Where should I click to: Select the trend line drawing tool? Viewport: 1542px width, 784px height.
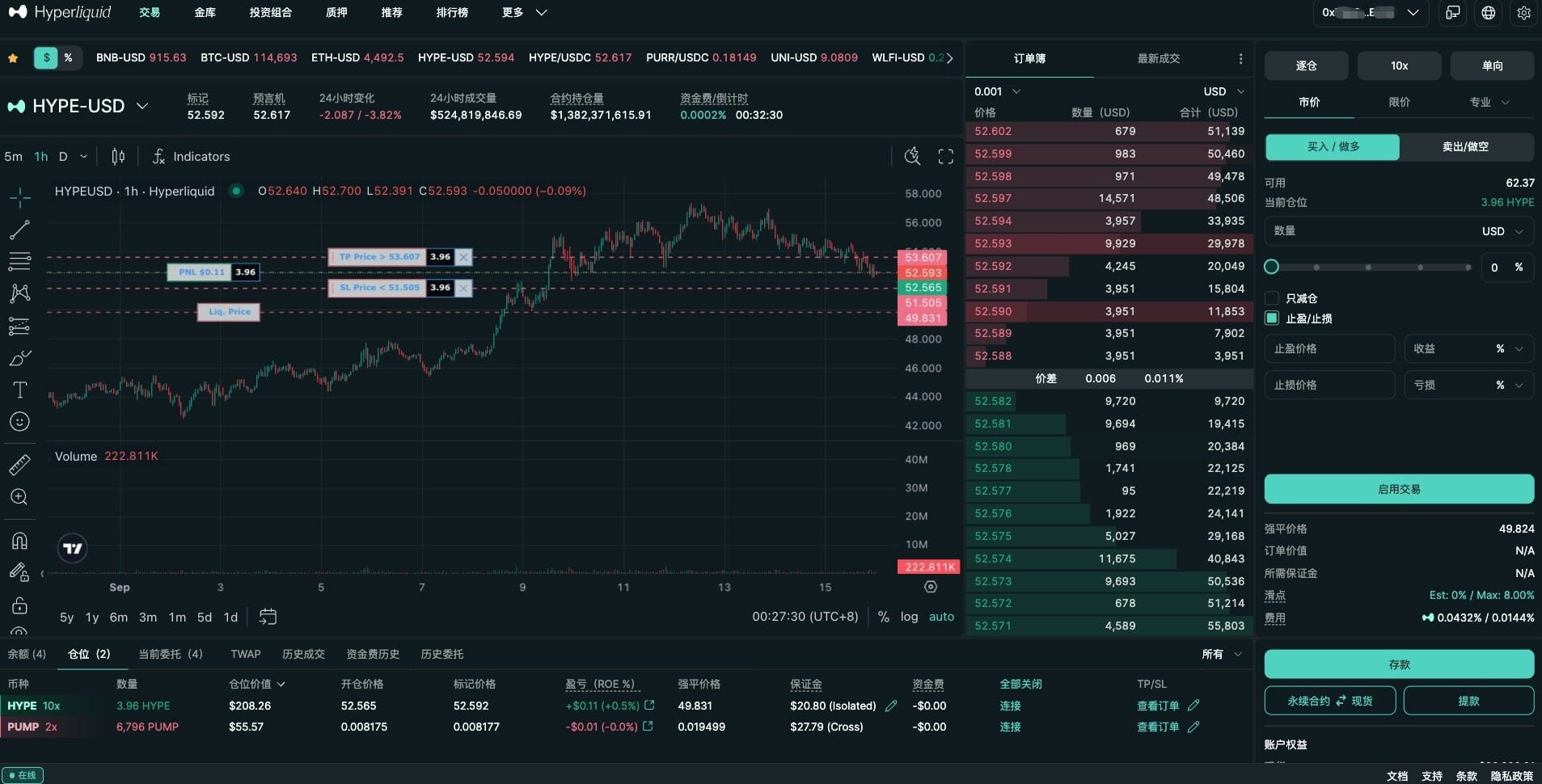19,230
